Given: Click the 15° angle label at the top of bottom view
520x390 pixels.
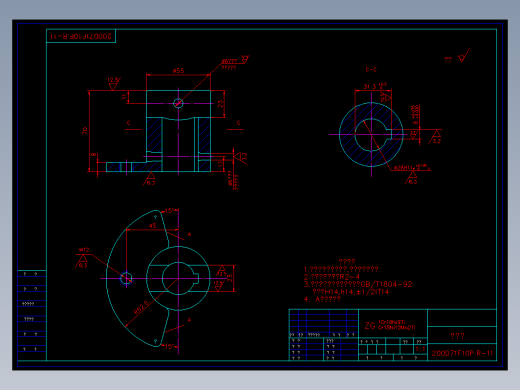Looking at the screenshot, I should coord(170,211).
